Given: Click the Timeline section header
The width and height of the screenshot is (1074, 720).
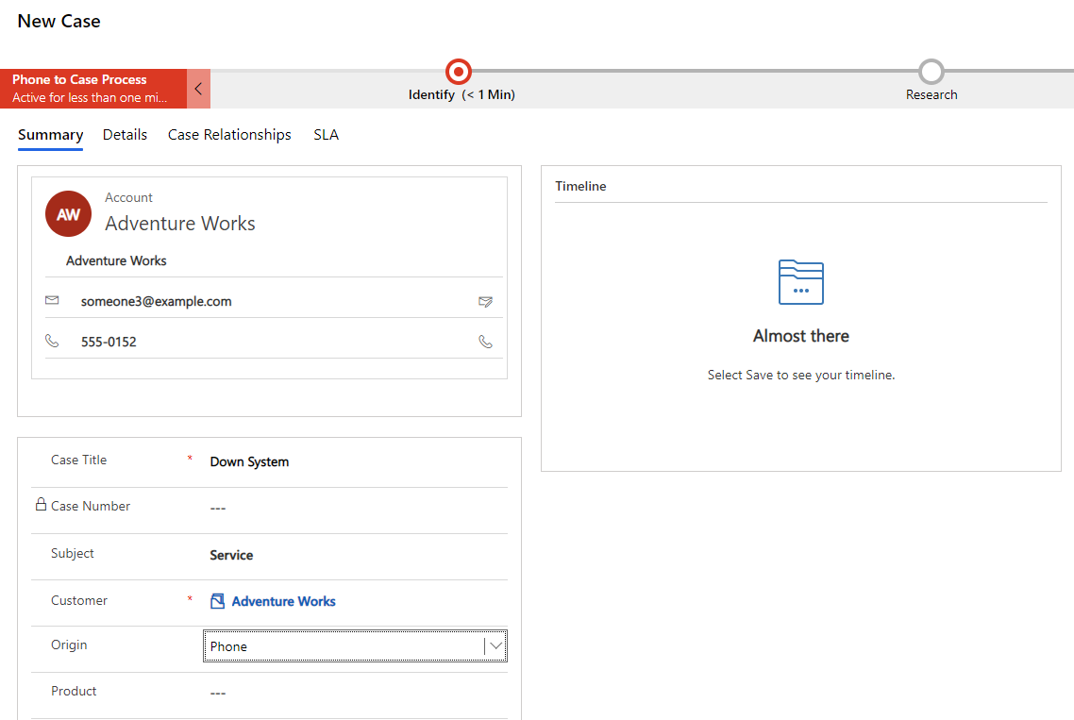Looking at the screenshot, I should coord(581,186).
